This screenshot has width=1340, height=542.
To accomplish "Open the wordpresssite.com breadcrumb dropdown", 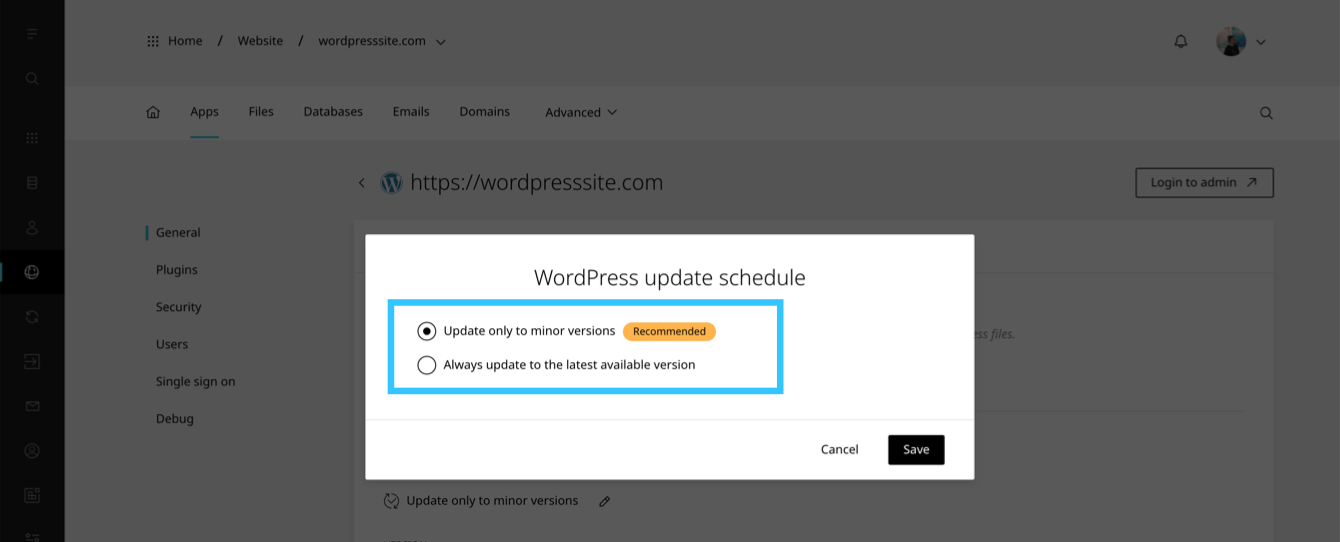I will pyautogui.click(x=441, y=42).
